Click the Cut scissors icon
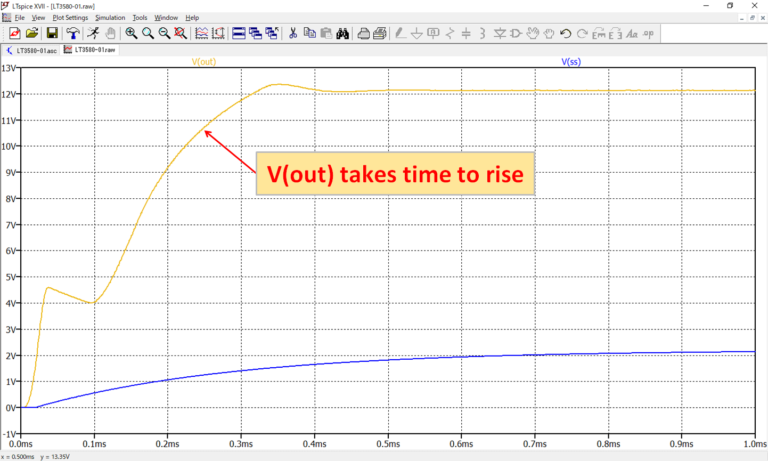The width and height of the screenshot is (768, 461). (x=293, y=33)
